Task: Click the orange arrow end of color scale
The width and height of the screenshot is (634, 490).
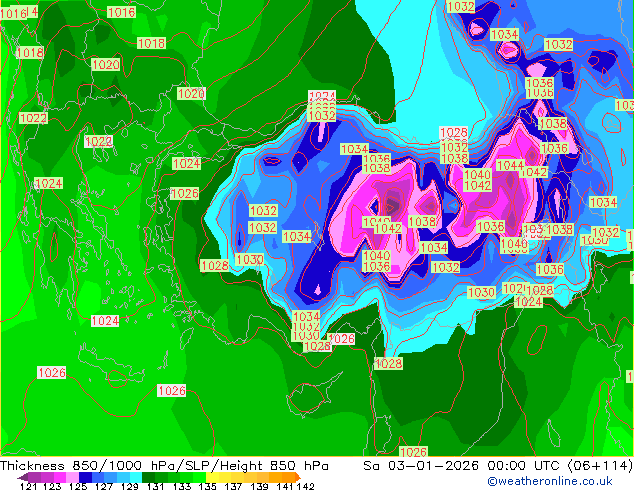Action: [x=298, y=477]
